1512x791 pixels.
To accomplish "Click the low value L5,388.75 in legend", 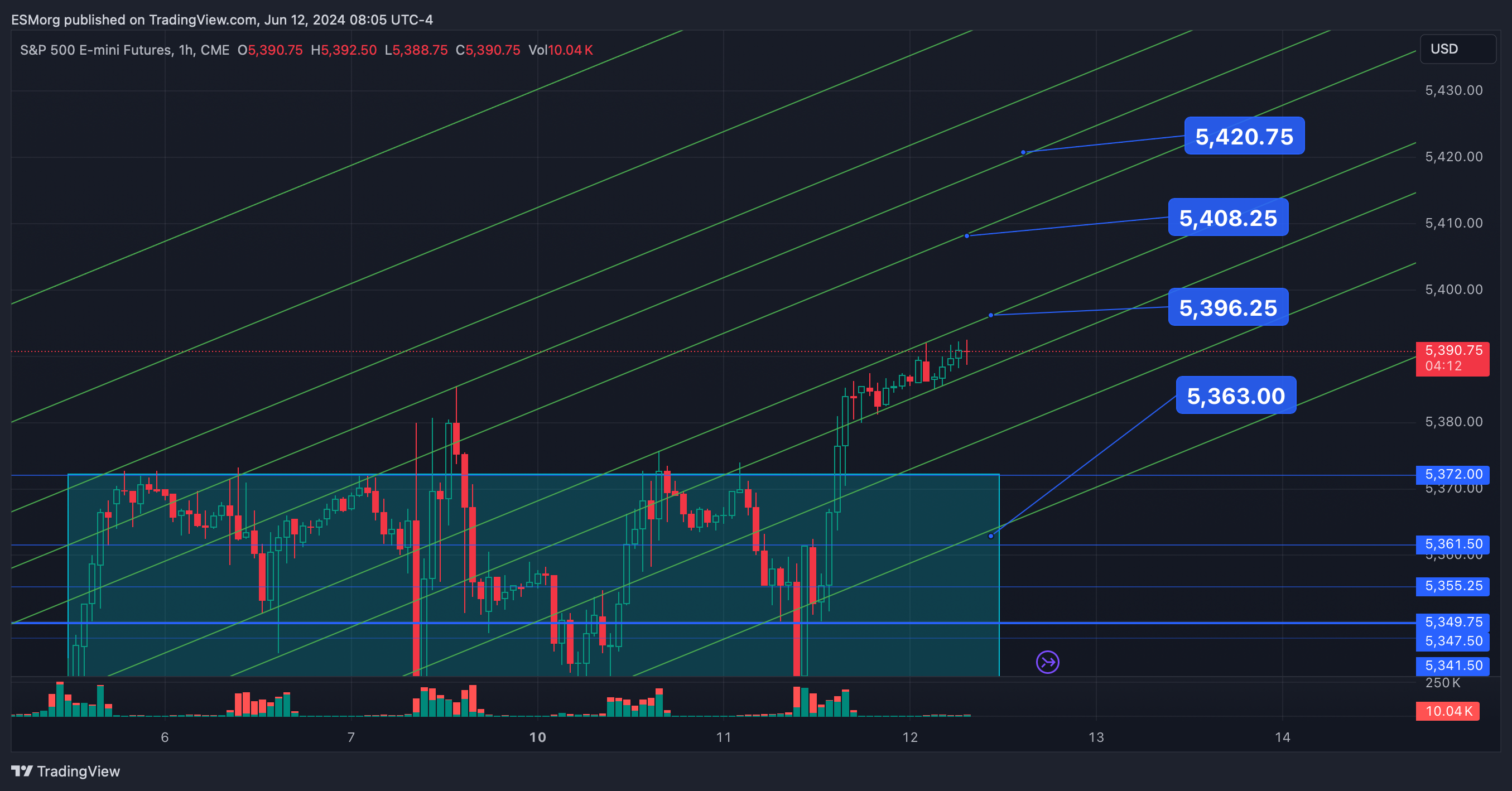I will 416,50.
